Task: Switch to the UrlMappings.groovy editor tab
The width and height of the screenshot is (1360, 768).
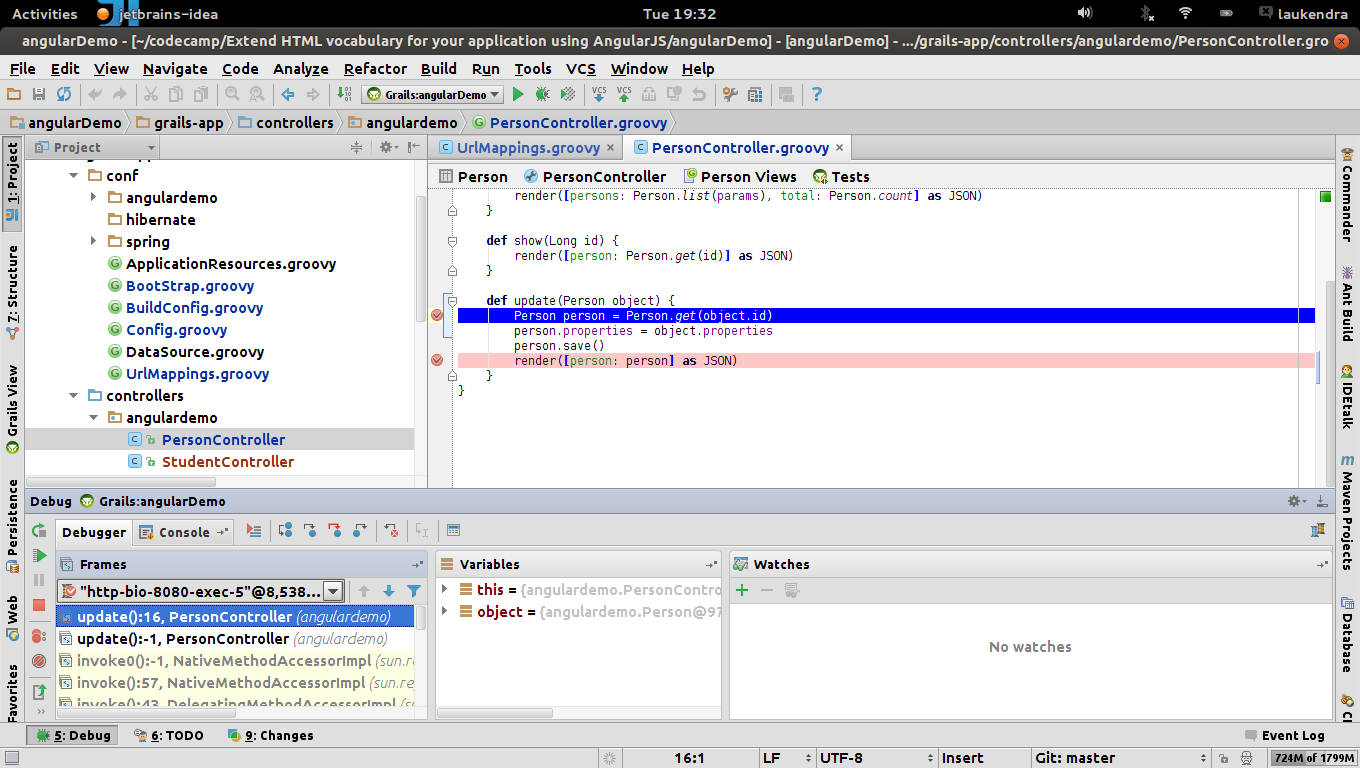Action: point(527,148)
